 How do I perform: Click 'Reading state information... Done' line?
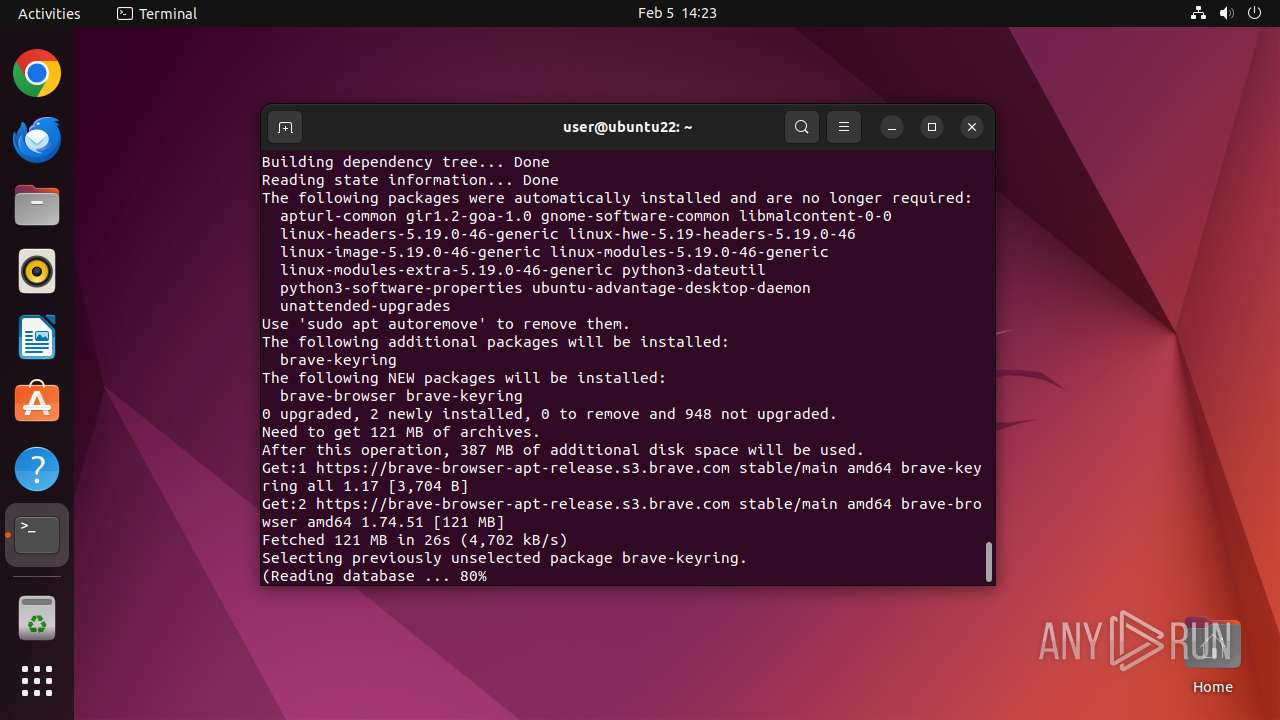(410, 180)
